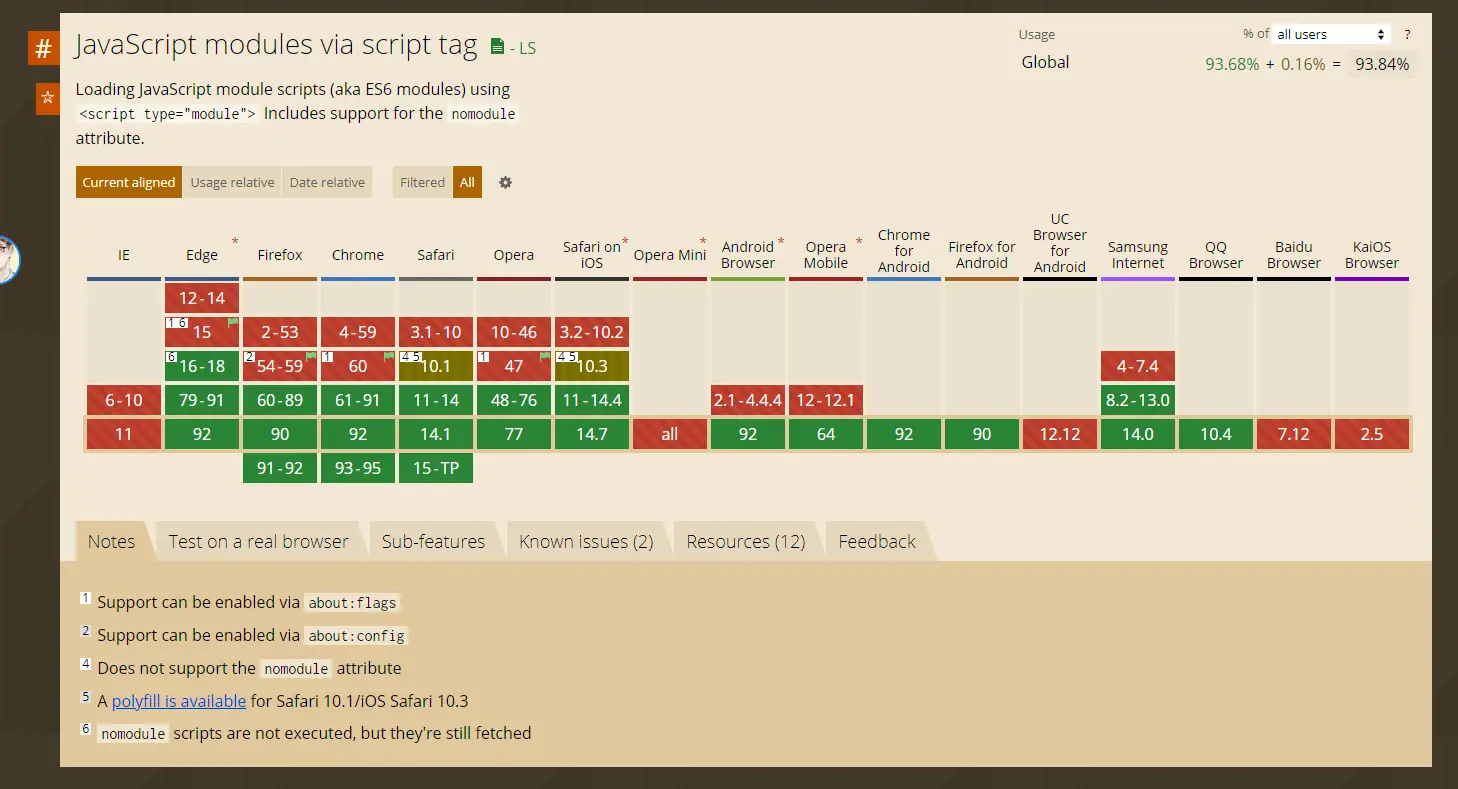Screen dimensions: 1458x789
Task: Switch to Date relative view
Action: pyautogui.click(x=327, y=182)
